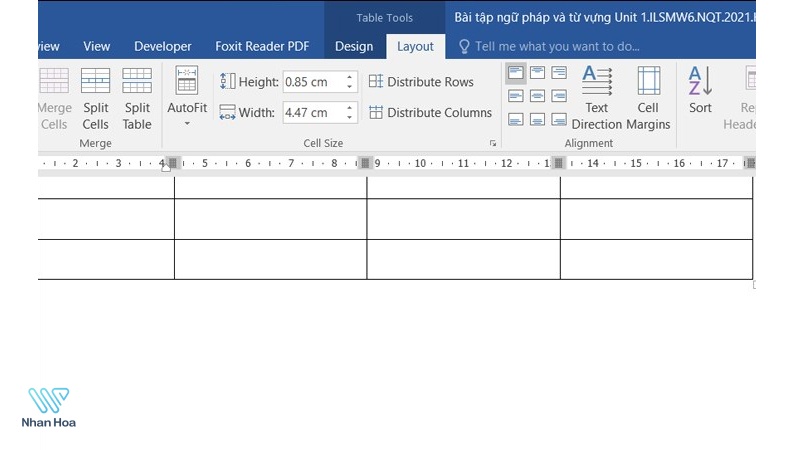Increase column Width with up arrow
Screen dimensions: 800x450
[x=349, y=108]
